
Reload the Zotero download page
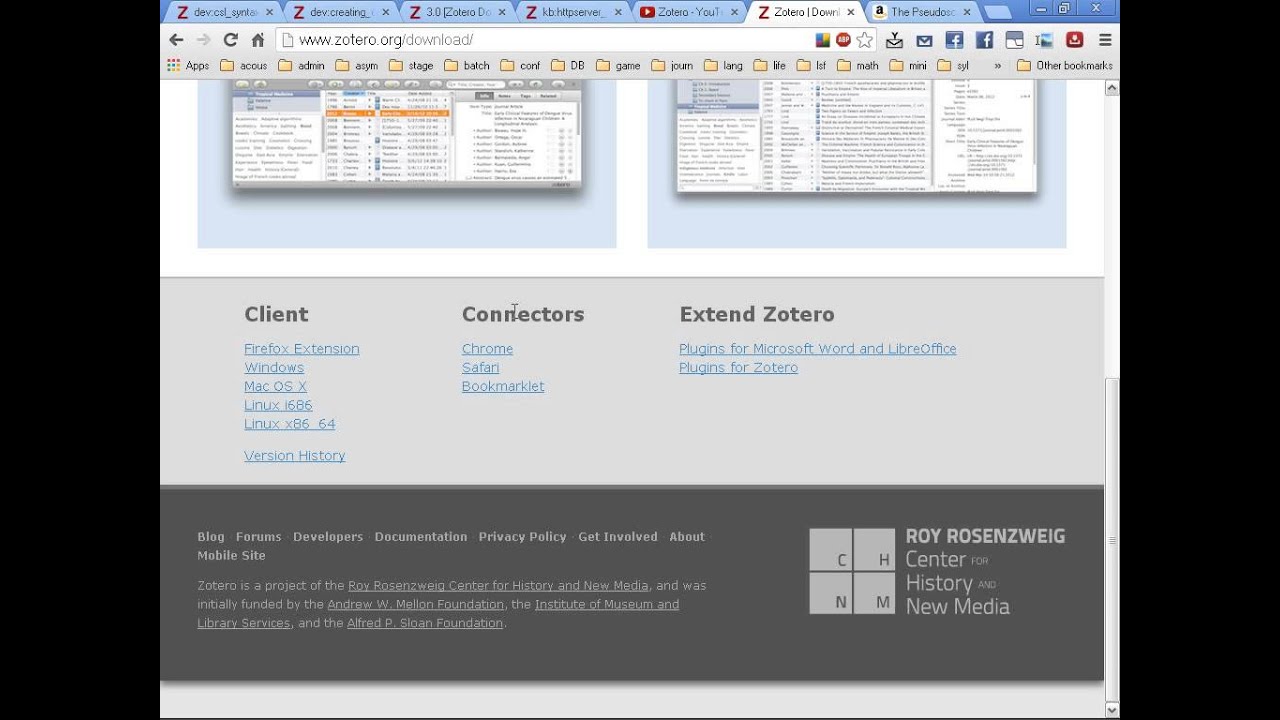(230, 40)
